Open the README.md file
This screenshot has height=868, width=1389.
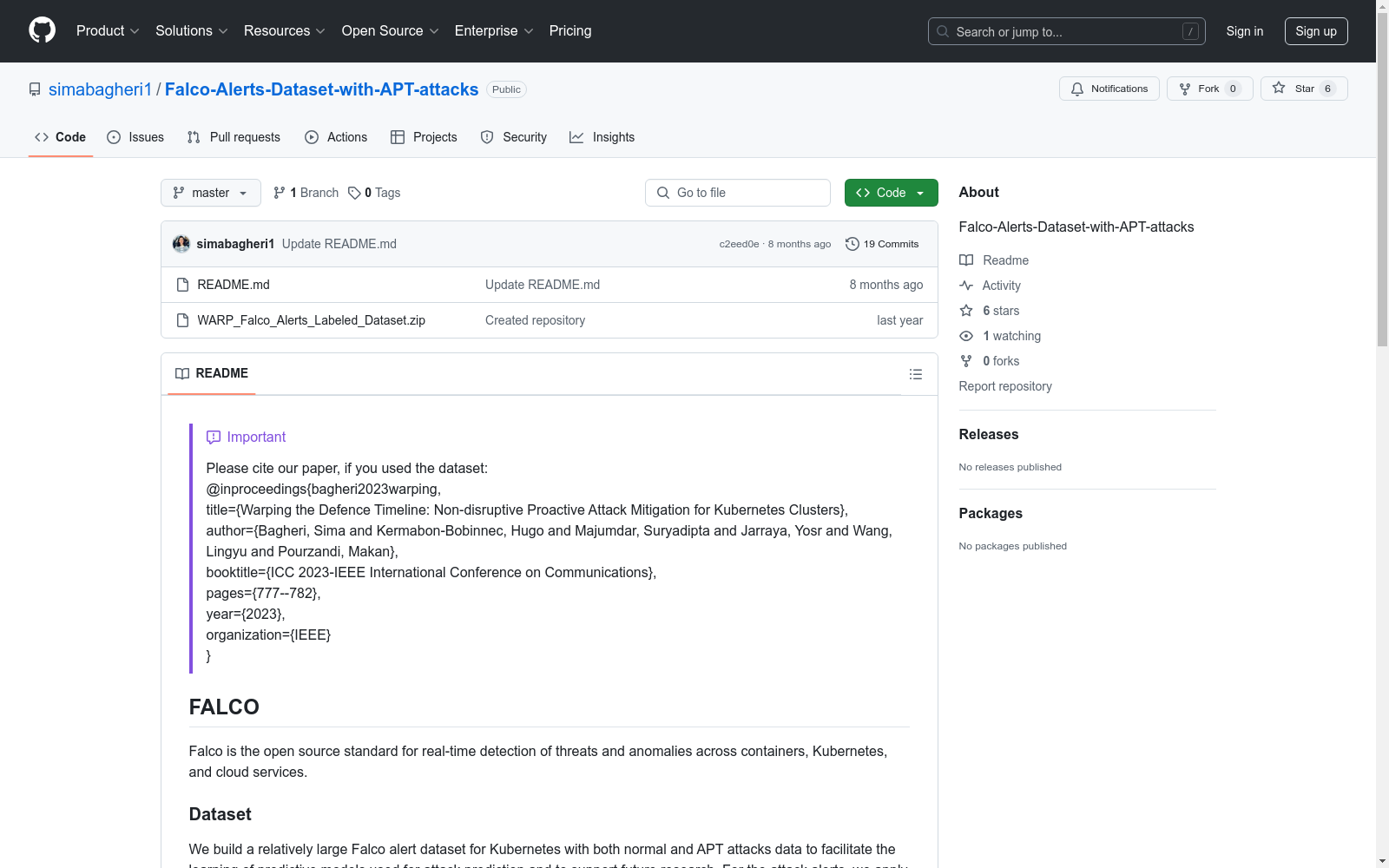pyautogui.click(x=234, y=285)
